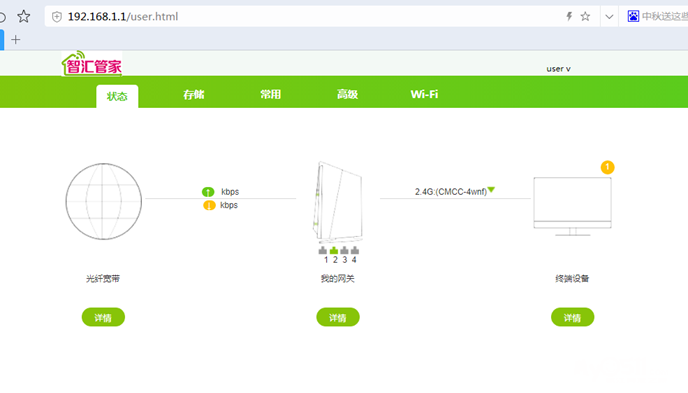Open the user v account menu
Screen dimensions: 688x393
[x=558, y=69]
